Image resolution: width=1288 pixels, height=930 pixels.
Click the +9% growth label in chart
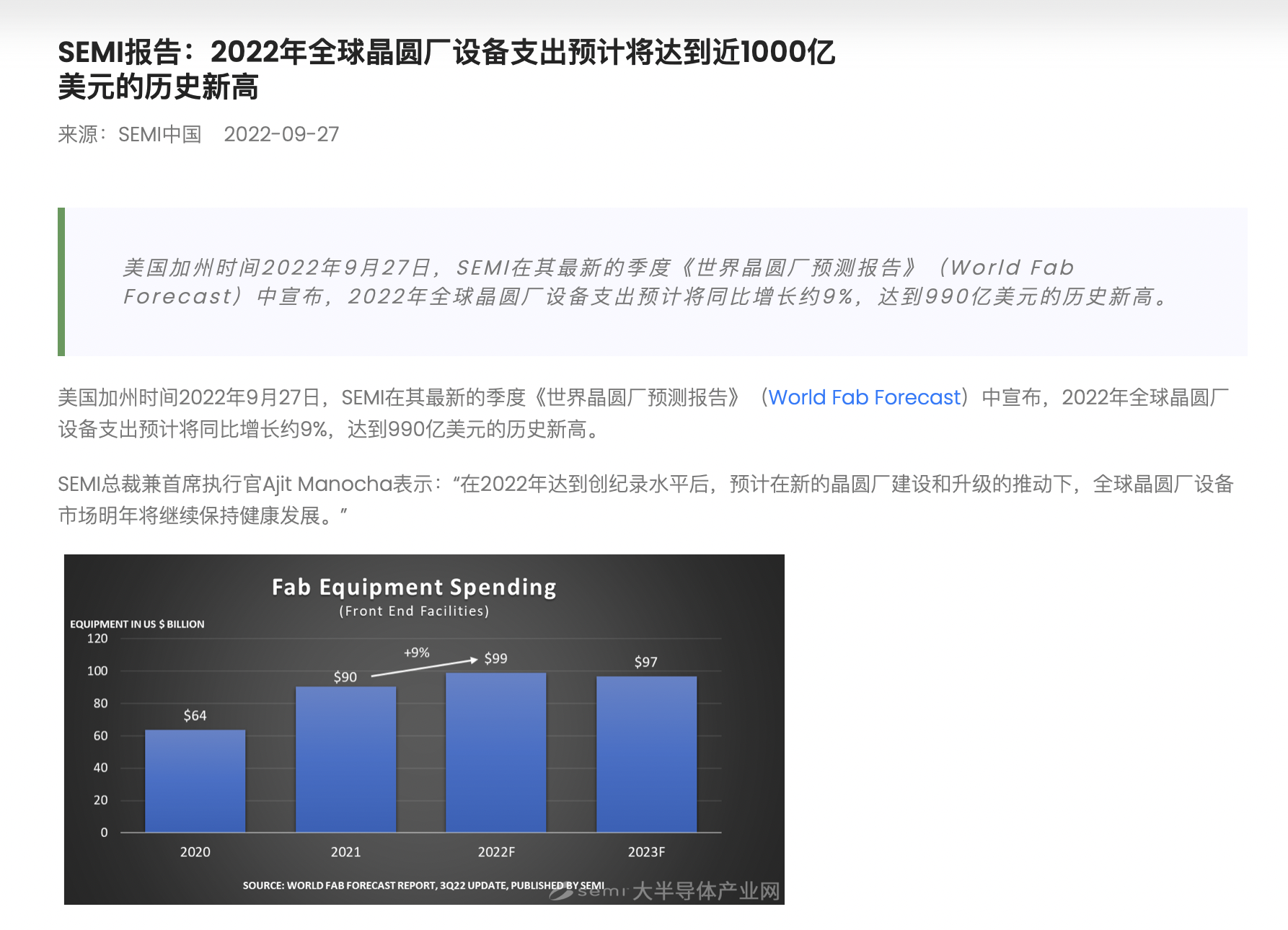[x=416, y=652]
